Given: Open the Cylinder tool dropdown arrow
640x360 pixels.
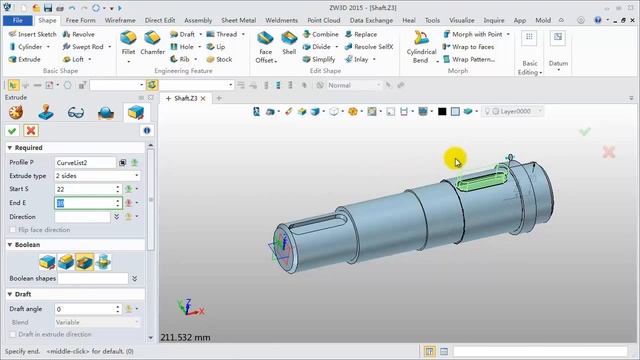Looking at the screenshot, I should click(48, 47).
